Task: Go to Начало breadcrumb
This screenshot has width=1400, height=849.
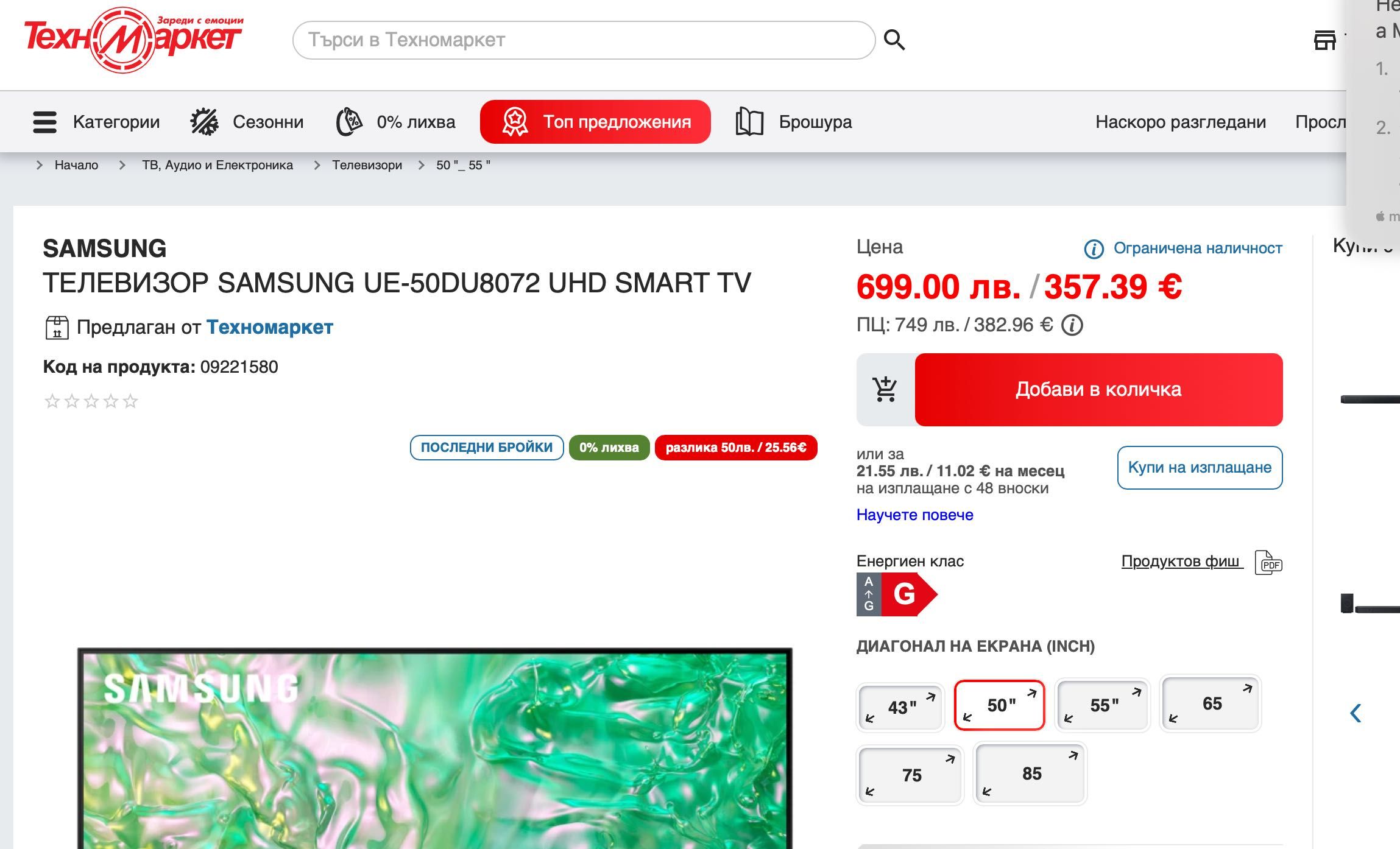Action: (76, 165)
